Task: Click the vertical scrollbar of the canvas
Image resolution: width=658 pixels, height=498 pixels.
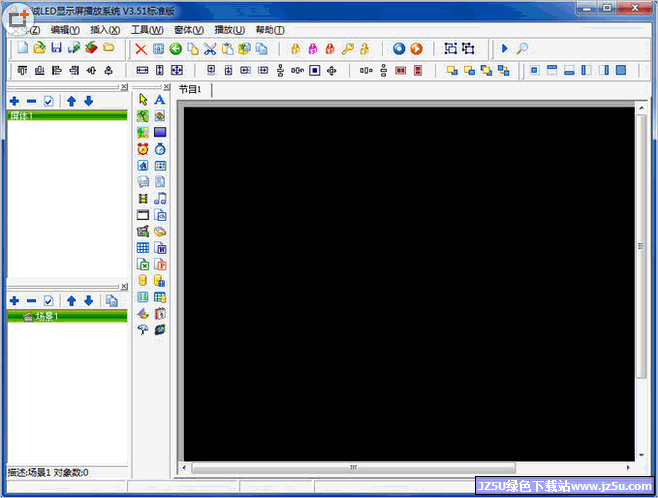Action: point(641,246)
